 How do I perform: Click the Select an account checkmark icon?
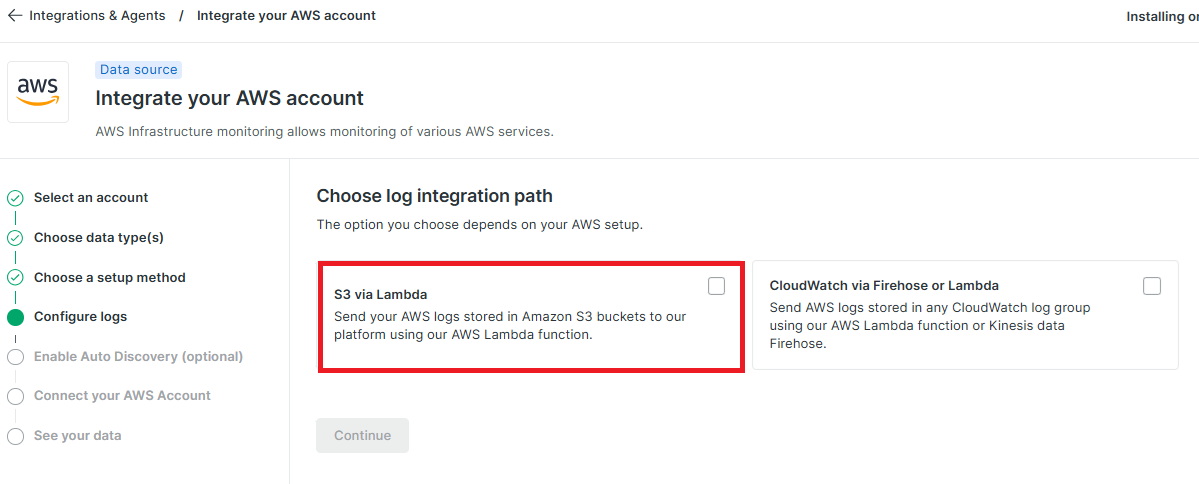coord(15,198)
